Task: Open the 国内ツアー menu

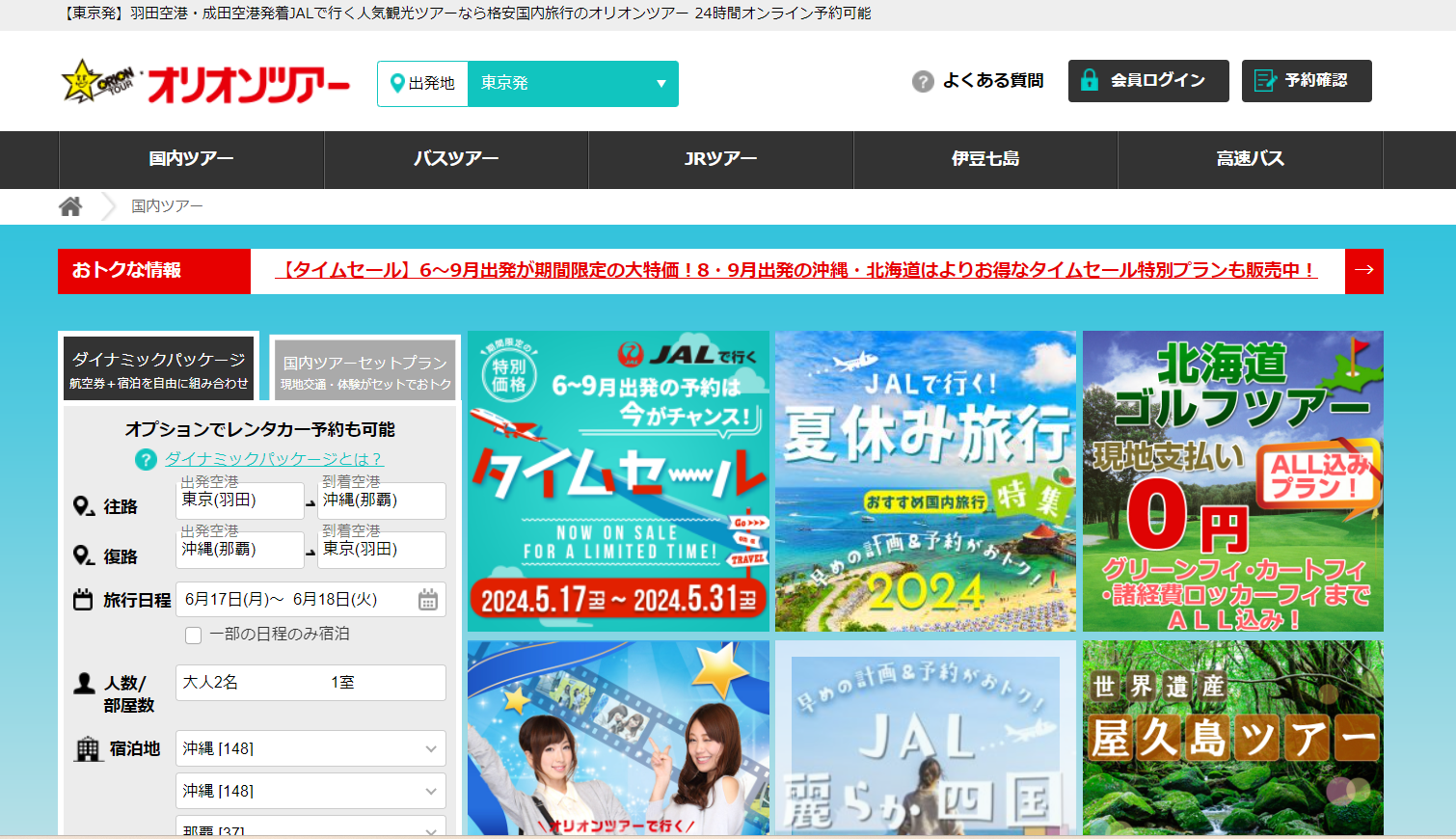Action: 192,159
